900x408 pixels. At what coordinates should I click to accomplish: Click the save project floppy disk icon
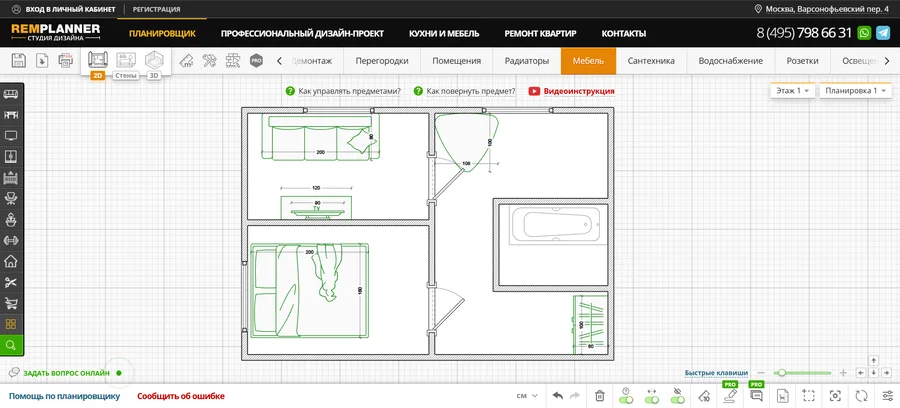[x=18, y=61]
